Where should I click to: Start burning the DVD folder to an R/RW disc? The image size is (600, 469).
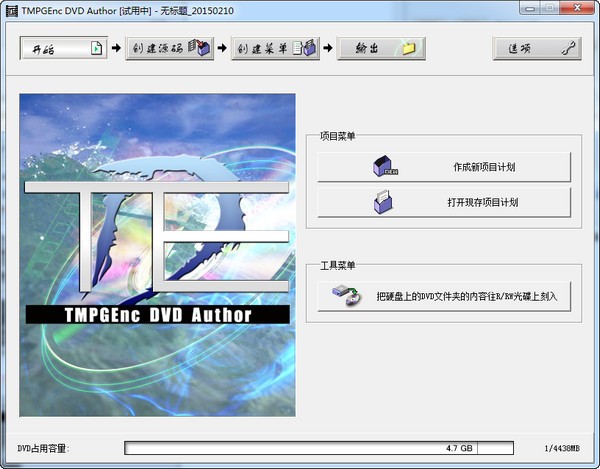(444, 296)
